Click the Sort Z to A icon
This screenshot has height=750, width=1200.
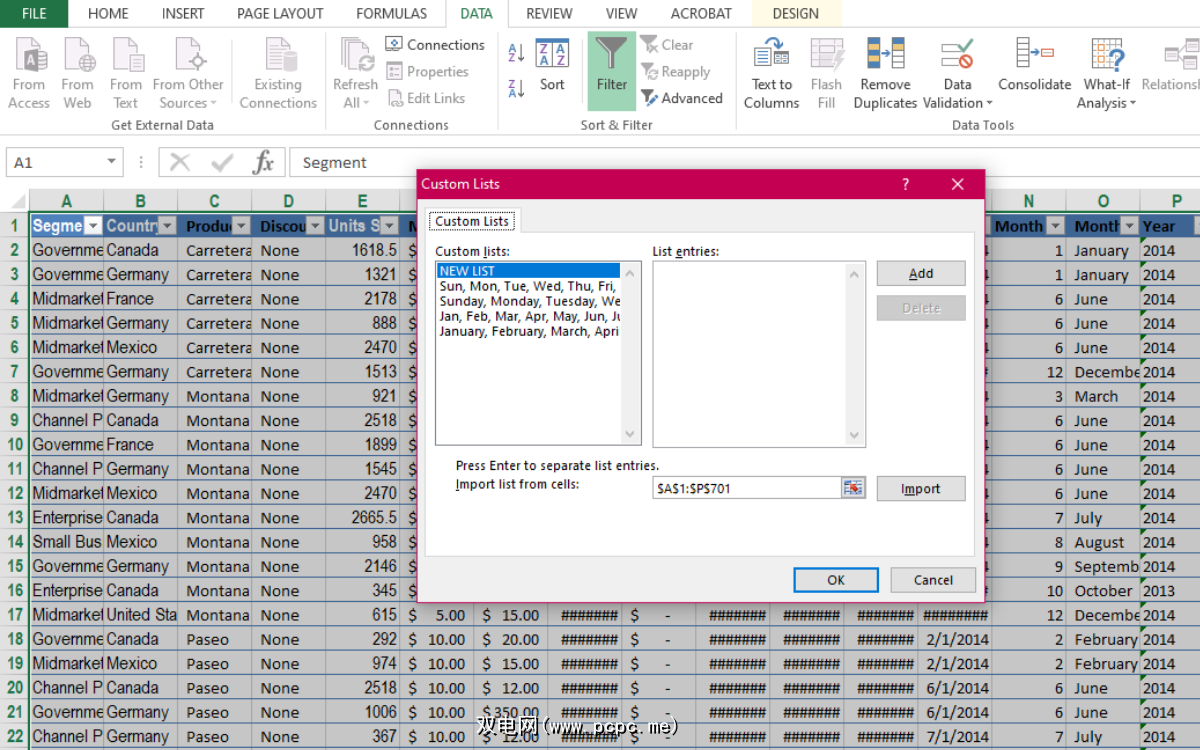click(x=516, y=88)
